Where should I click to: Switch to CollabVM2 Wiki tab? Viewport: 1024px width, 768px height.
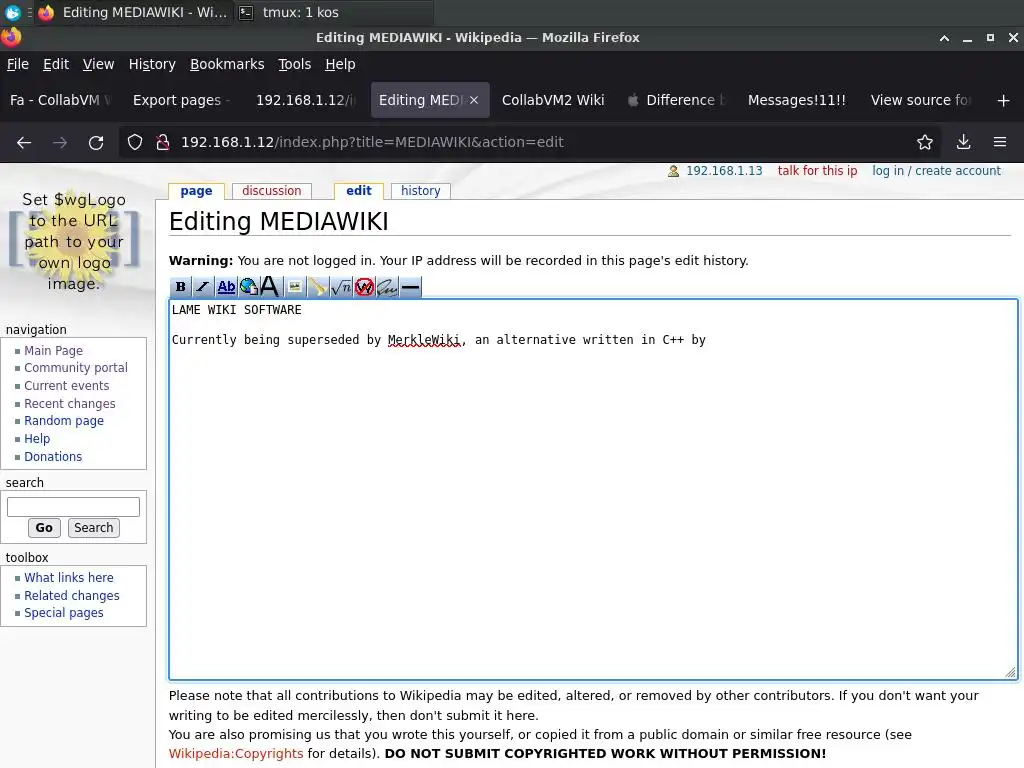coord(553,100)
